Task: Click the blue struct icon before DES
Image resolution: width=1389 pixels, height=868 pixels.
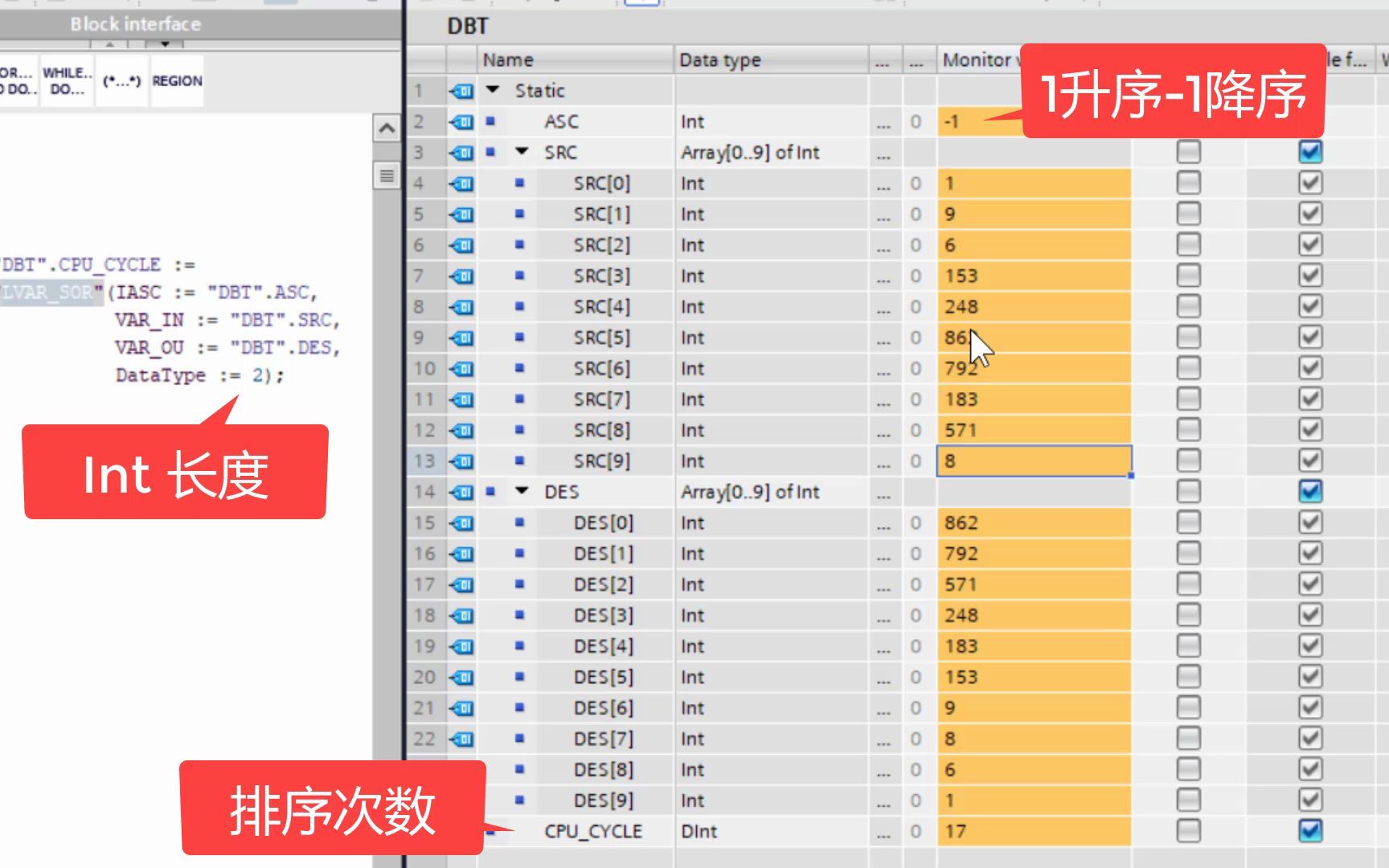Action: pos(491,491)
